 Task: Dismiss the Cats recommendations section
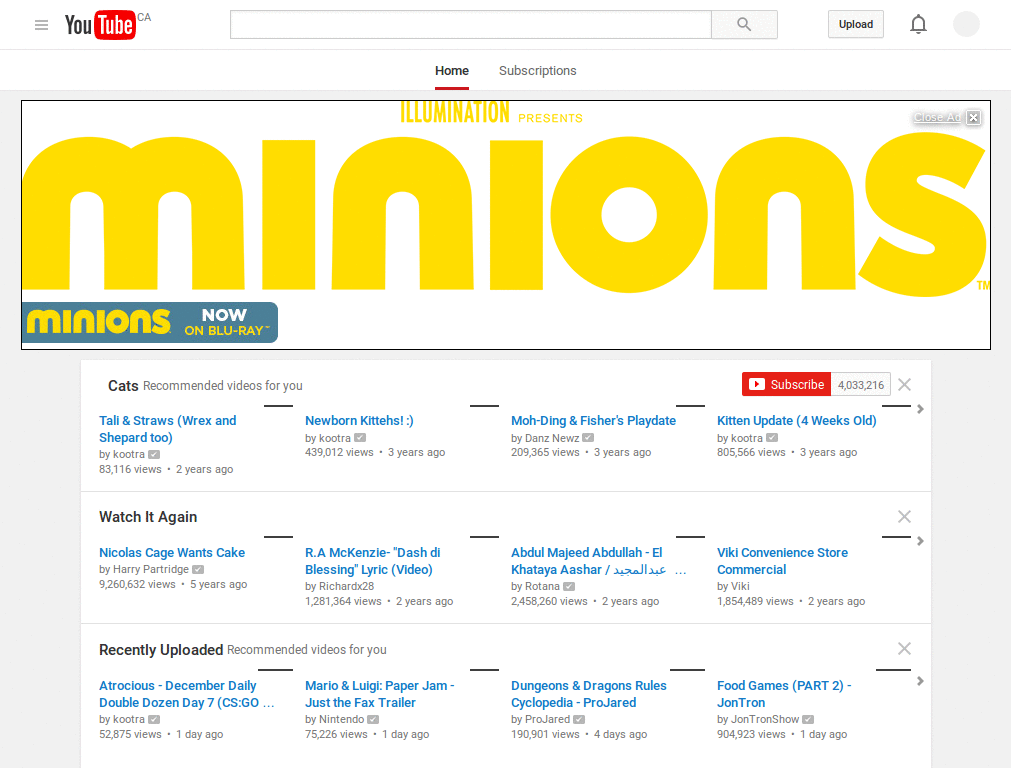[x=904, y=384]
